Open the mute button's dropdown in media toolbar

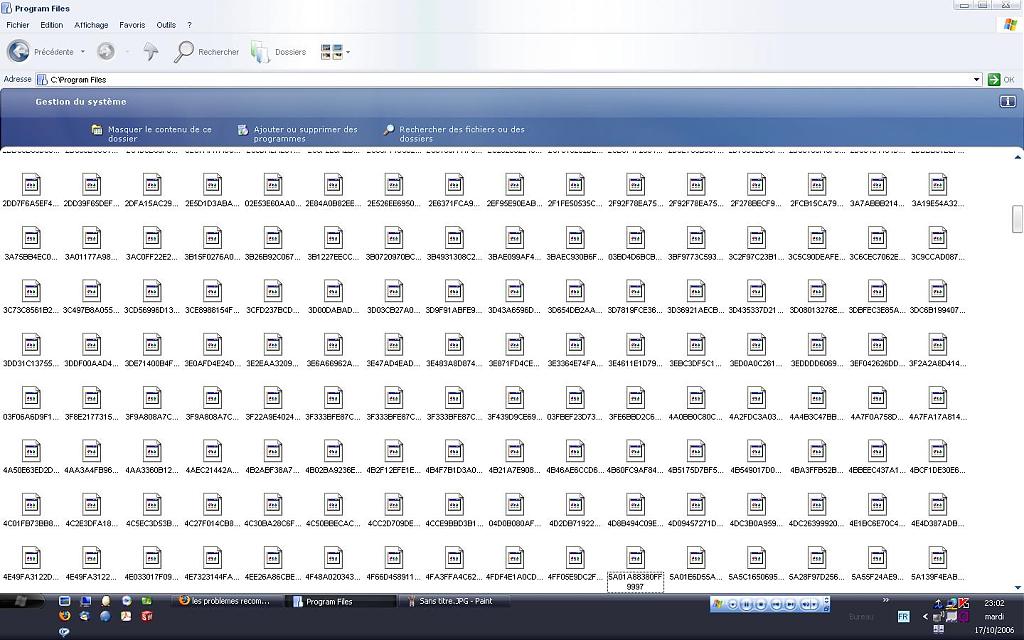click(816, 605)
